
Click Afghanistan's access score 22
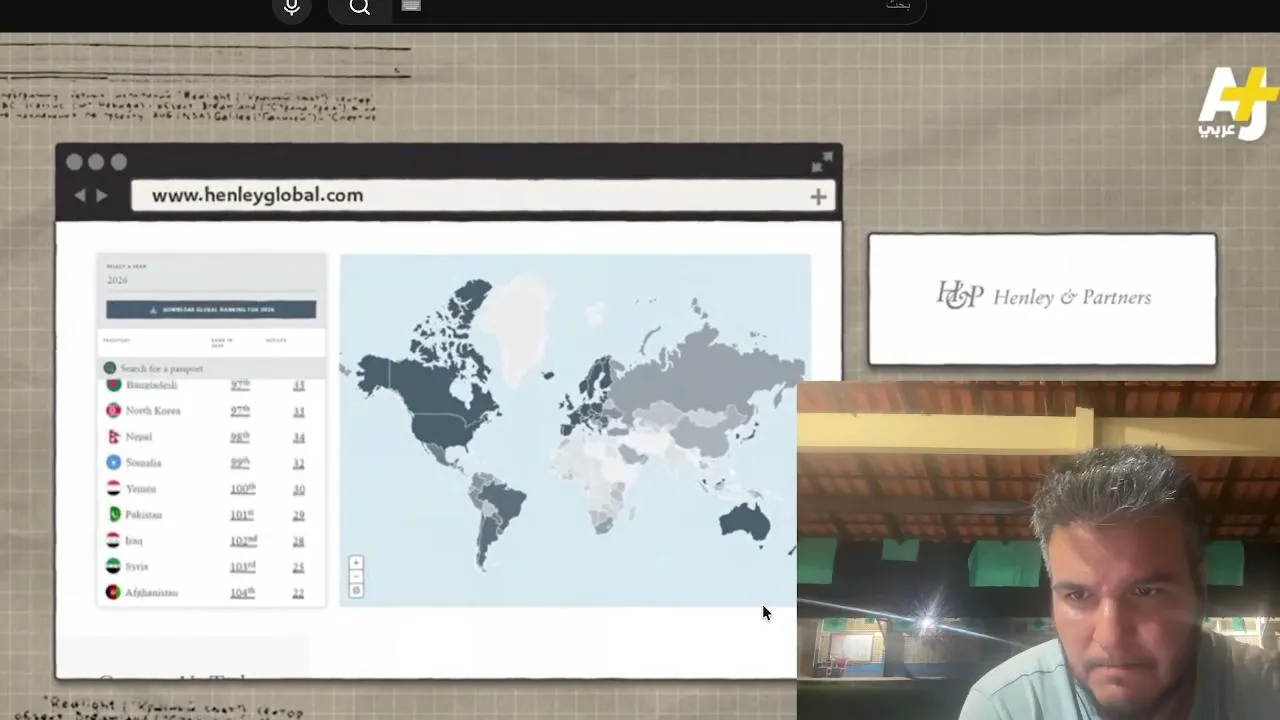298,593
